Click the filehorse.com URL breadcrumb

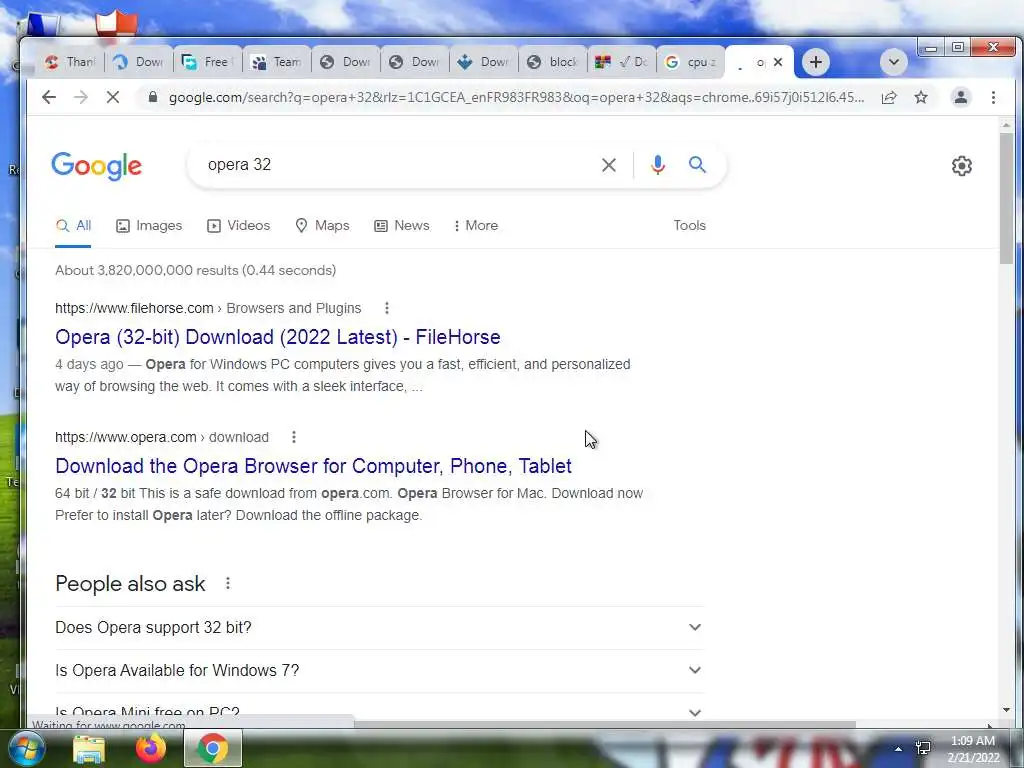pyautogui.click(x=208, y=308)
